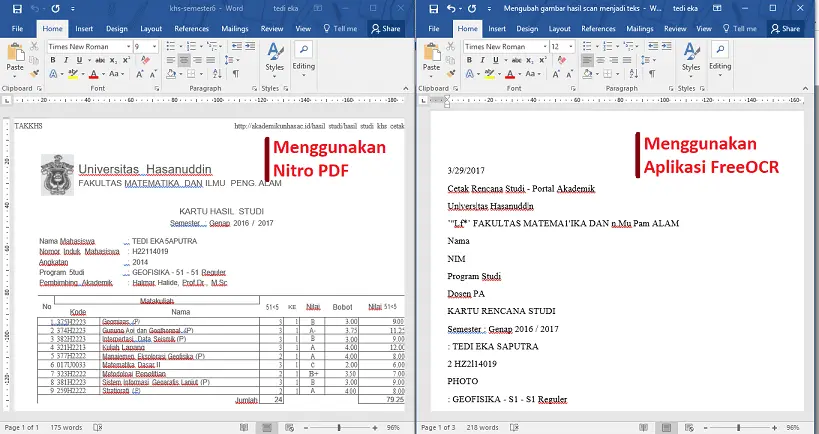
Task: Open File menu in khs-semester6 window
Action: (17, 29)
